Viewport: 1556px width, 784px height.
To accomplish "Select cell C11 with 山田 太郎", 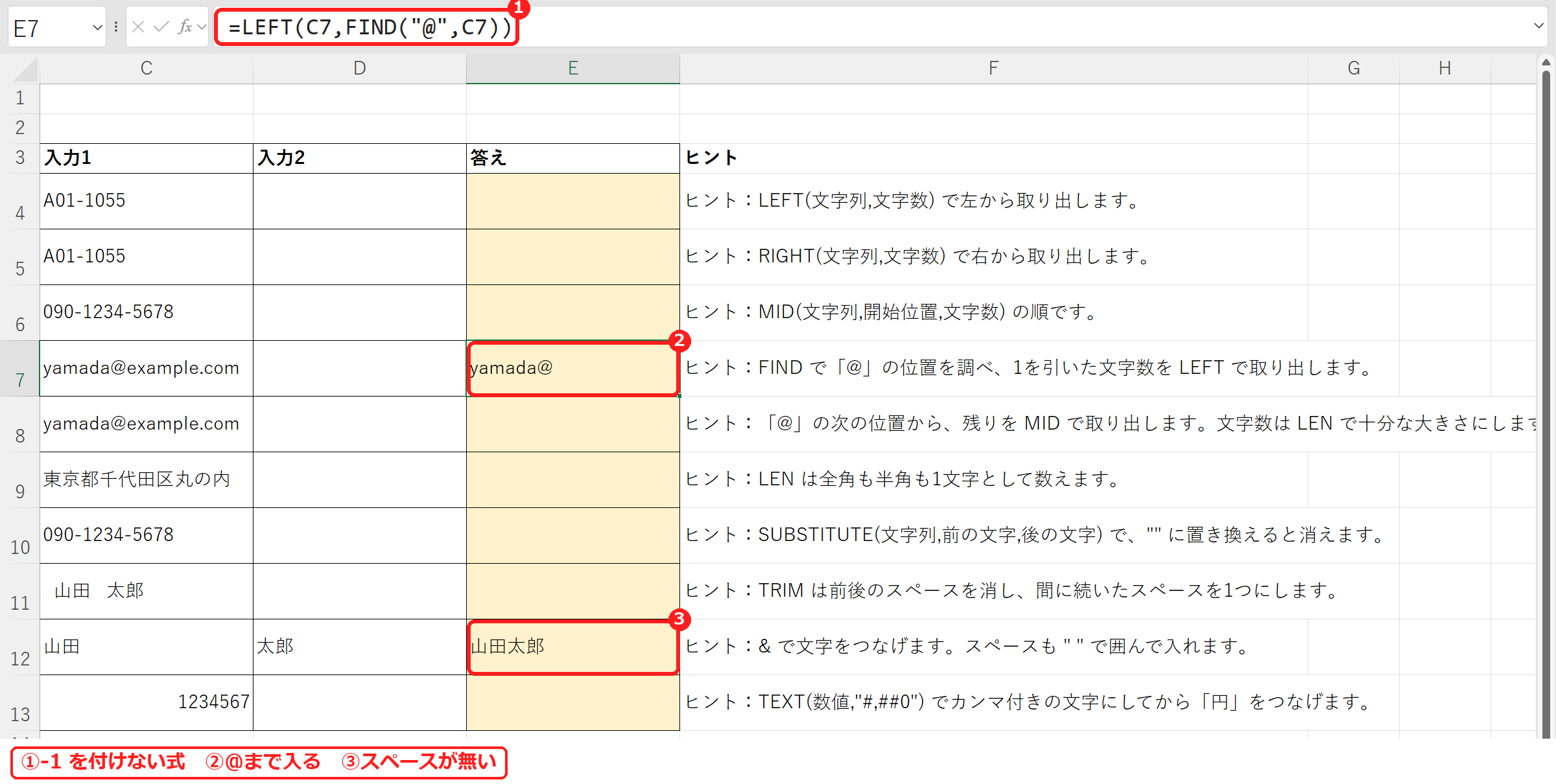I will (147, 591).
